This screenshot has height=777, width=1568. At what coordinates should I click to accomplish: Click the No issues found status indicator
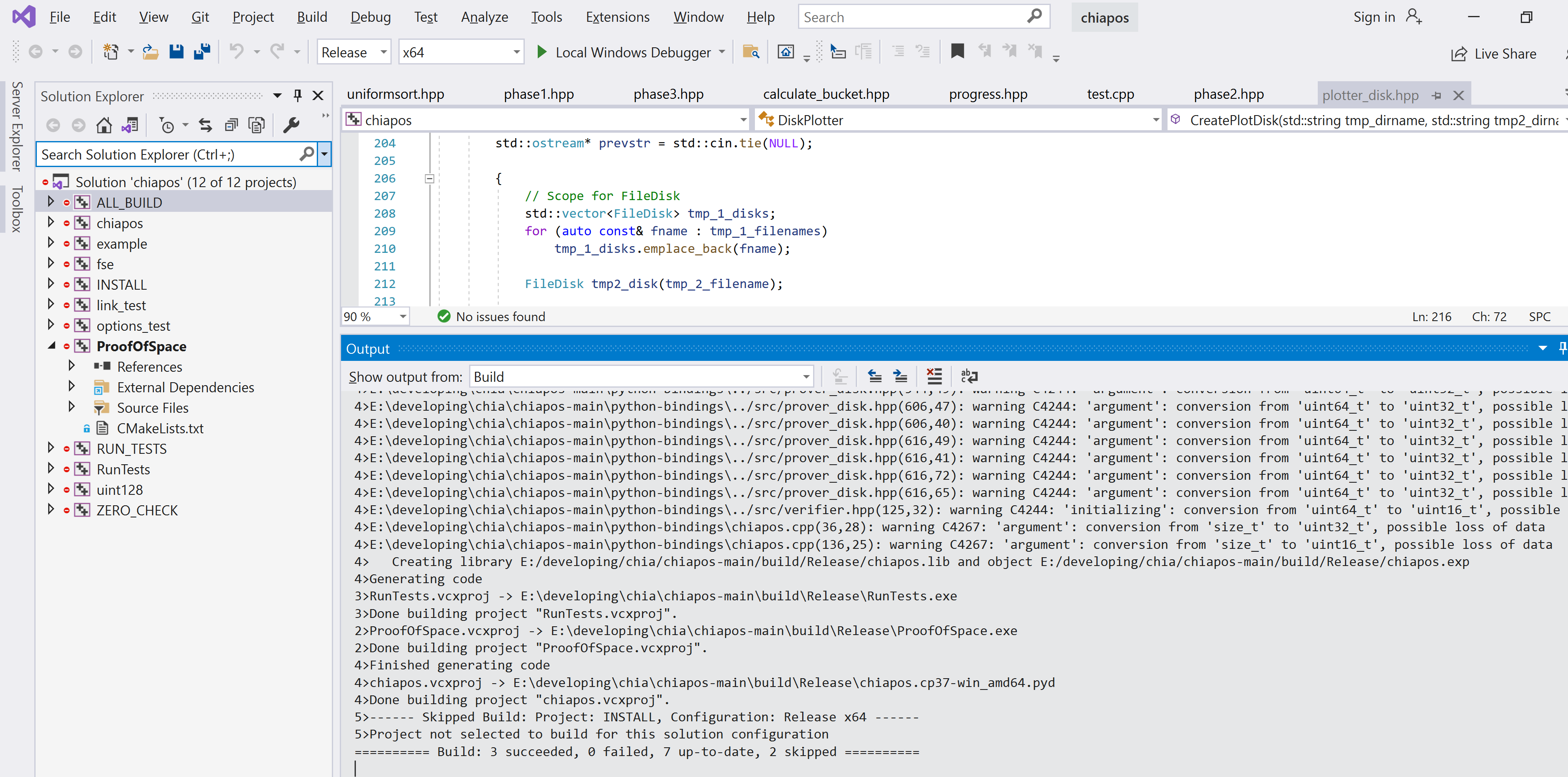[491, 316]
